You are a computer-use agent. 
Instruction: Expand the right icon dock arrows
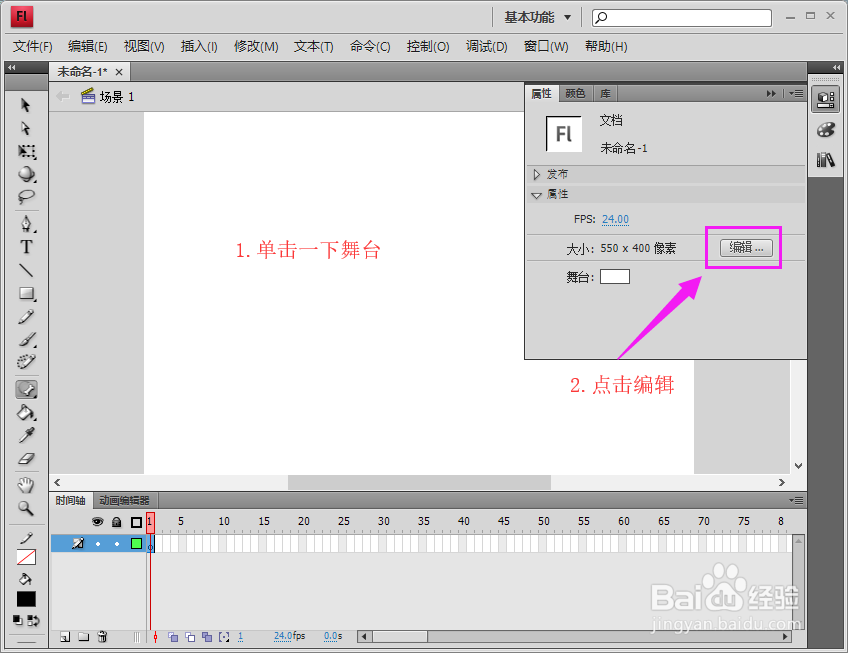coord(836,68)
